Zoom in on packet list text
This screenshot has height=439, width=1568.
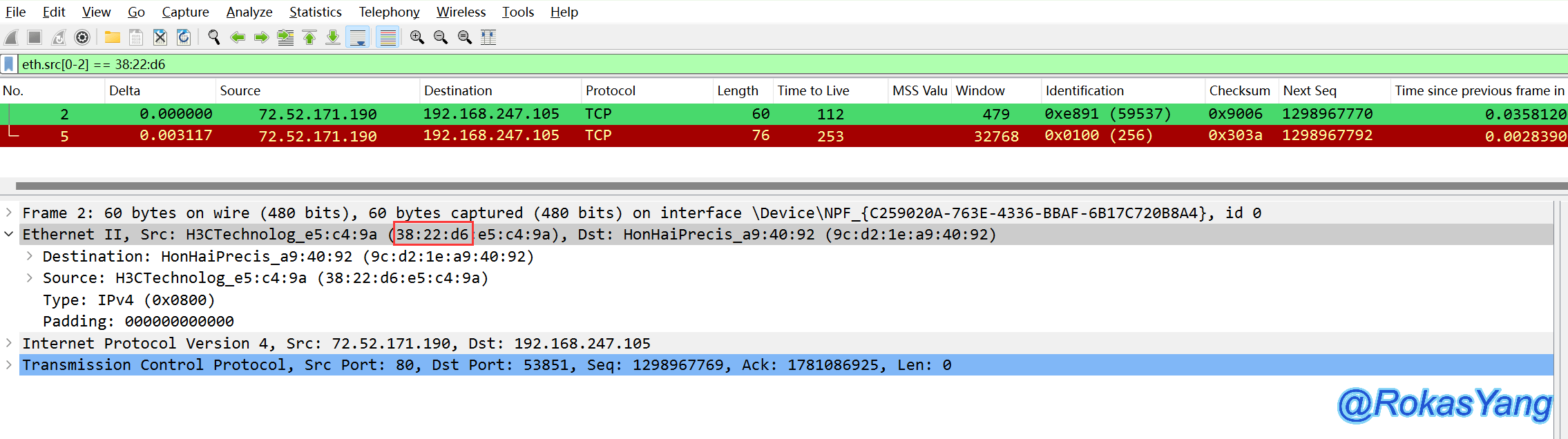(x=417, y=37)
